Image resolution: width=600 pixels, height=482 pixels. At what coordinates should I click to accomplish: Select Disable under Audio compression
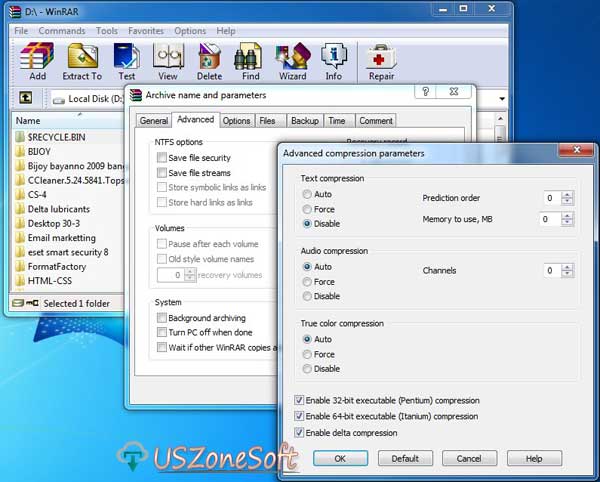307,296
